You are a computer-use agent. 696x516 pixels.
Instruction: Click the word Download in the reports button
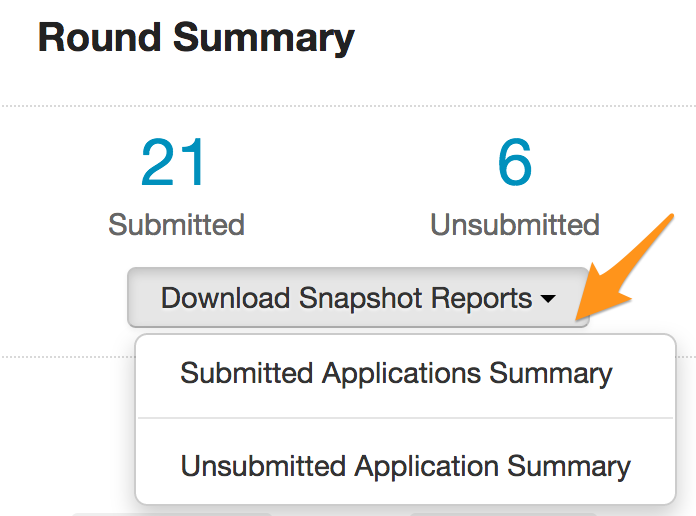(225, 298)
